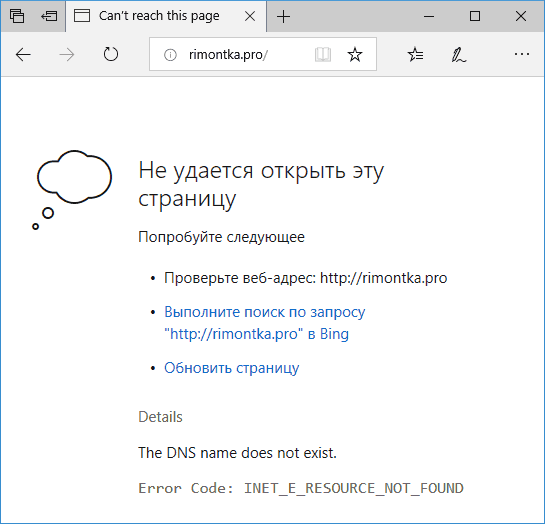Go forward to the next page
This screenshot has width=545, height=524.
click(x=67, y=55)
